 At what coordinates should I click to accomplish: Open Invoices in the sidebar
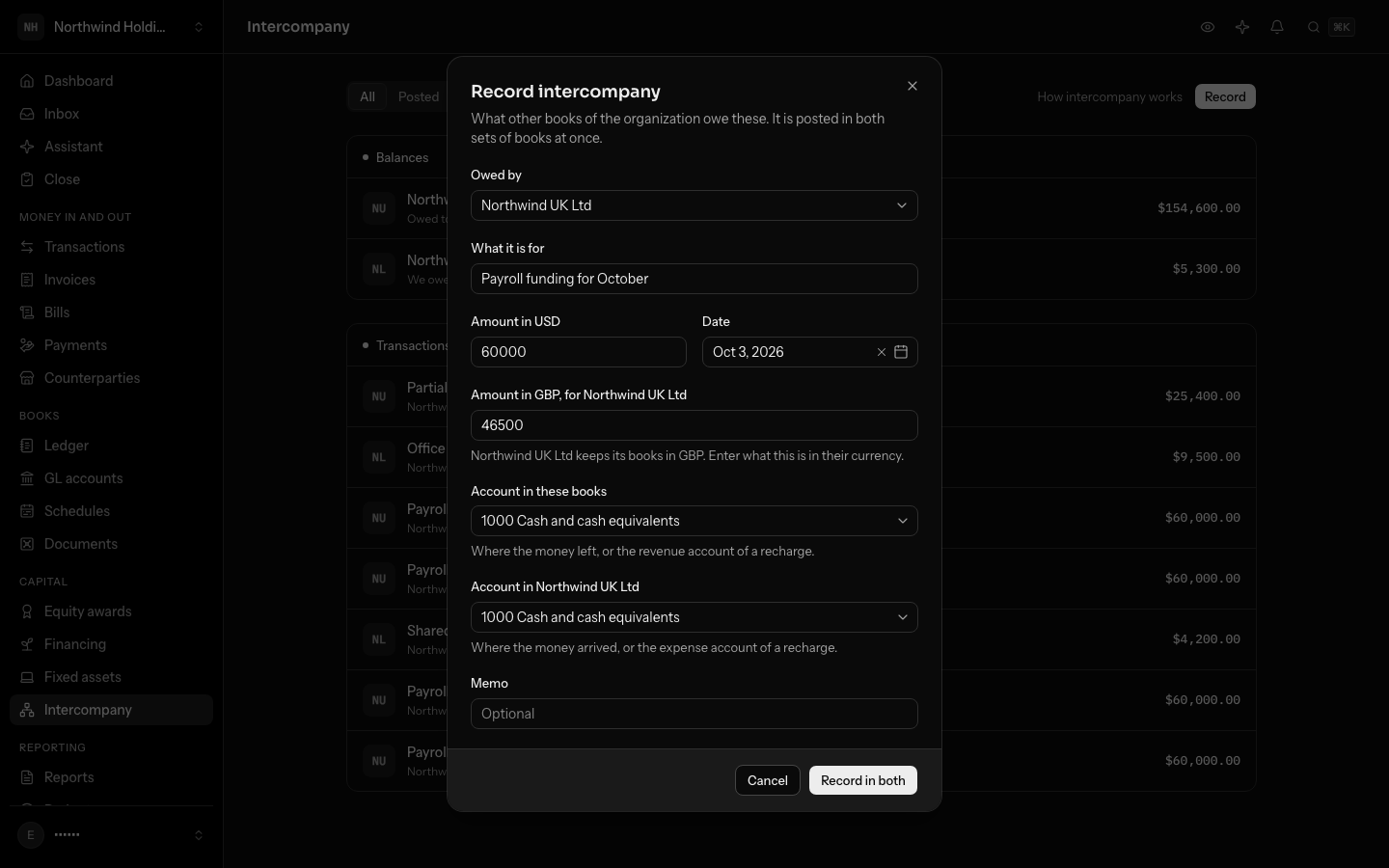[x=111, y=280]
